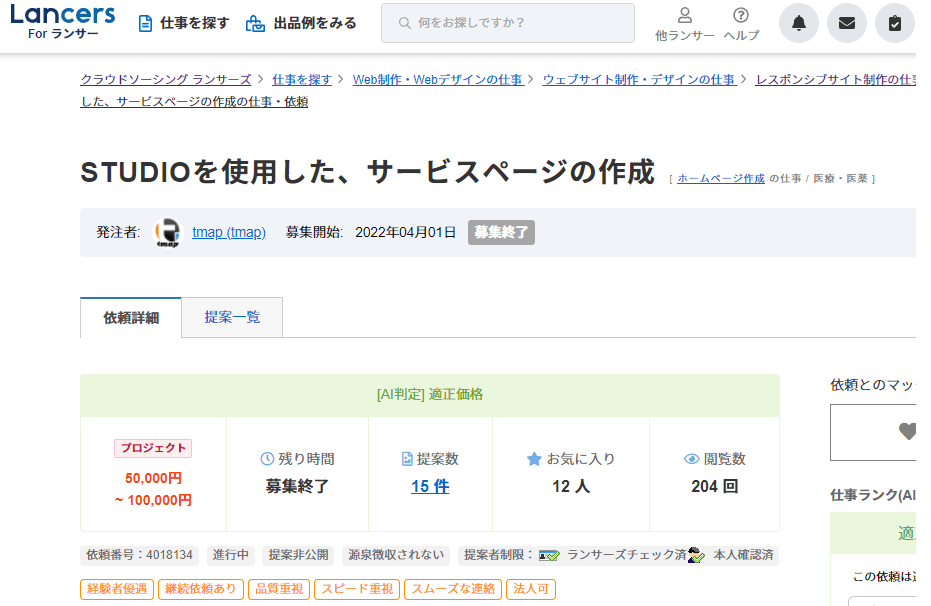Click the search field 何をお探しですか？
This screenshot has width=931, height=606.
507,23
